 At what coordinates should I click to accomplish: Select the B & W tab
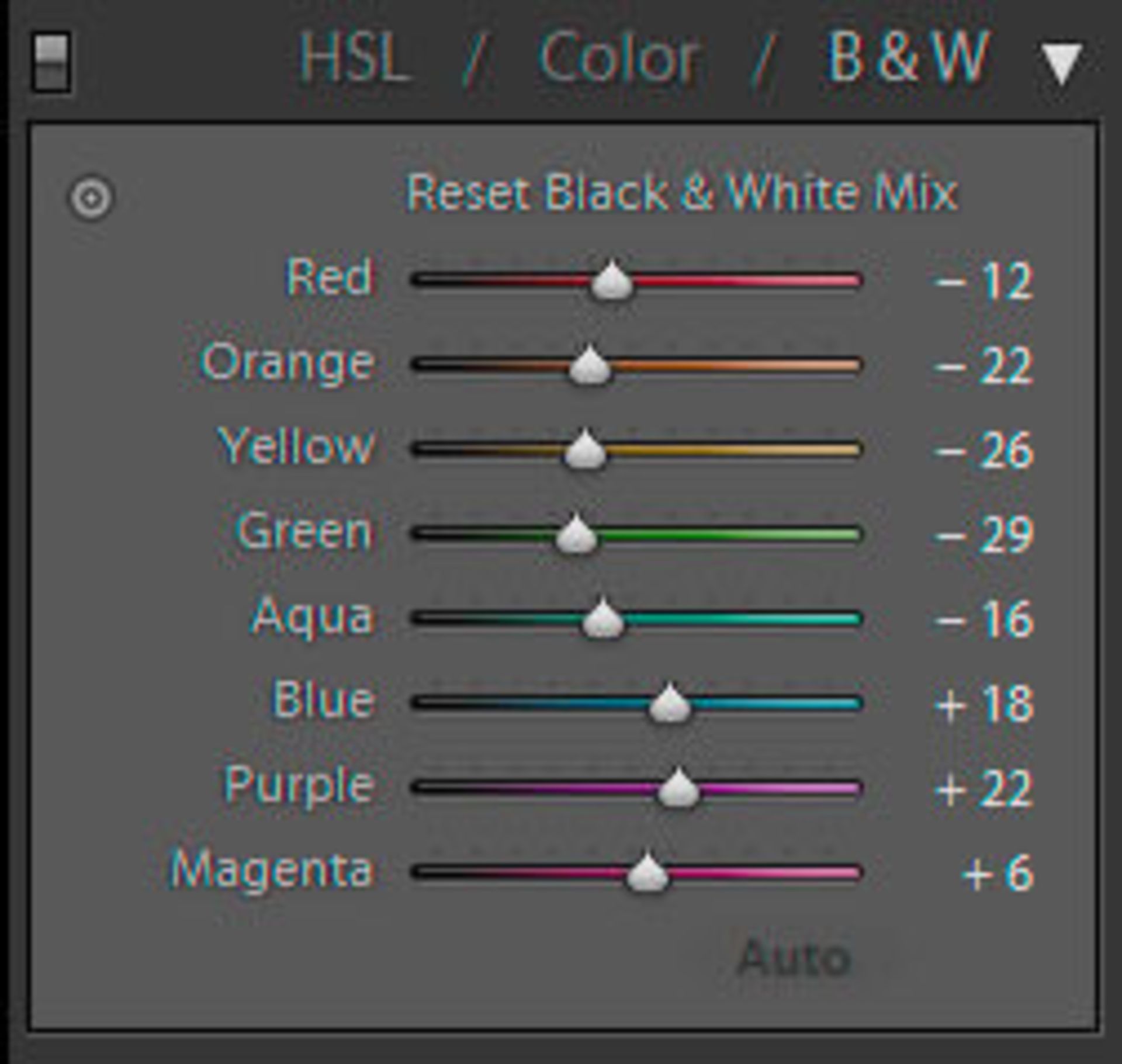coord(907,57)
